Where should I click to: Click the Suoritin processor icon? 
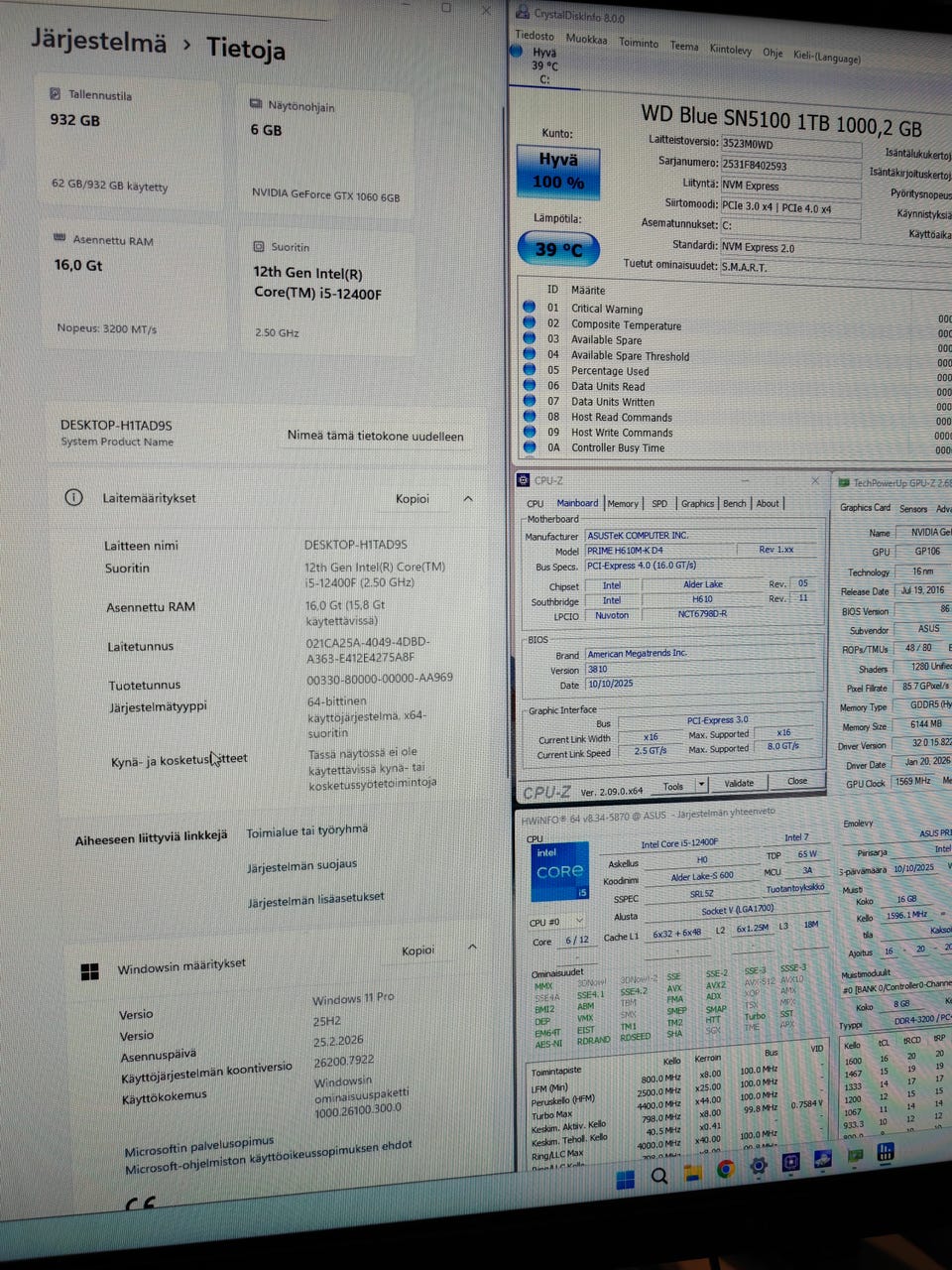(259, 246)
